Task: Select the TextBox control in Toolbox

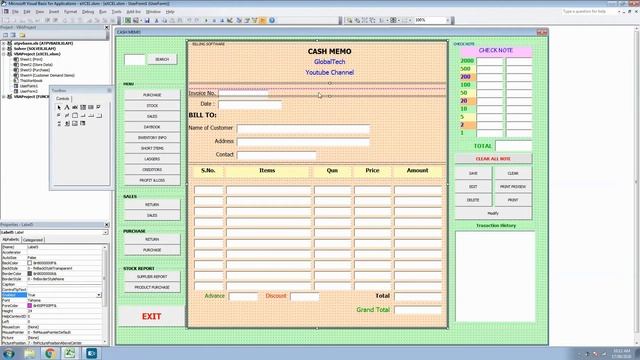Action: pos(75,107)
